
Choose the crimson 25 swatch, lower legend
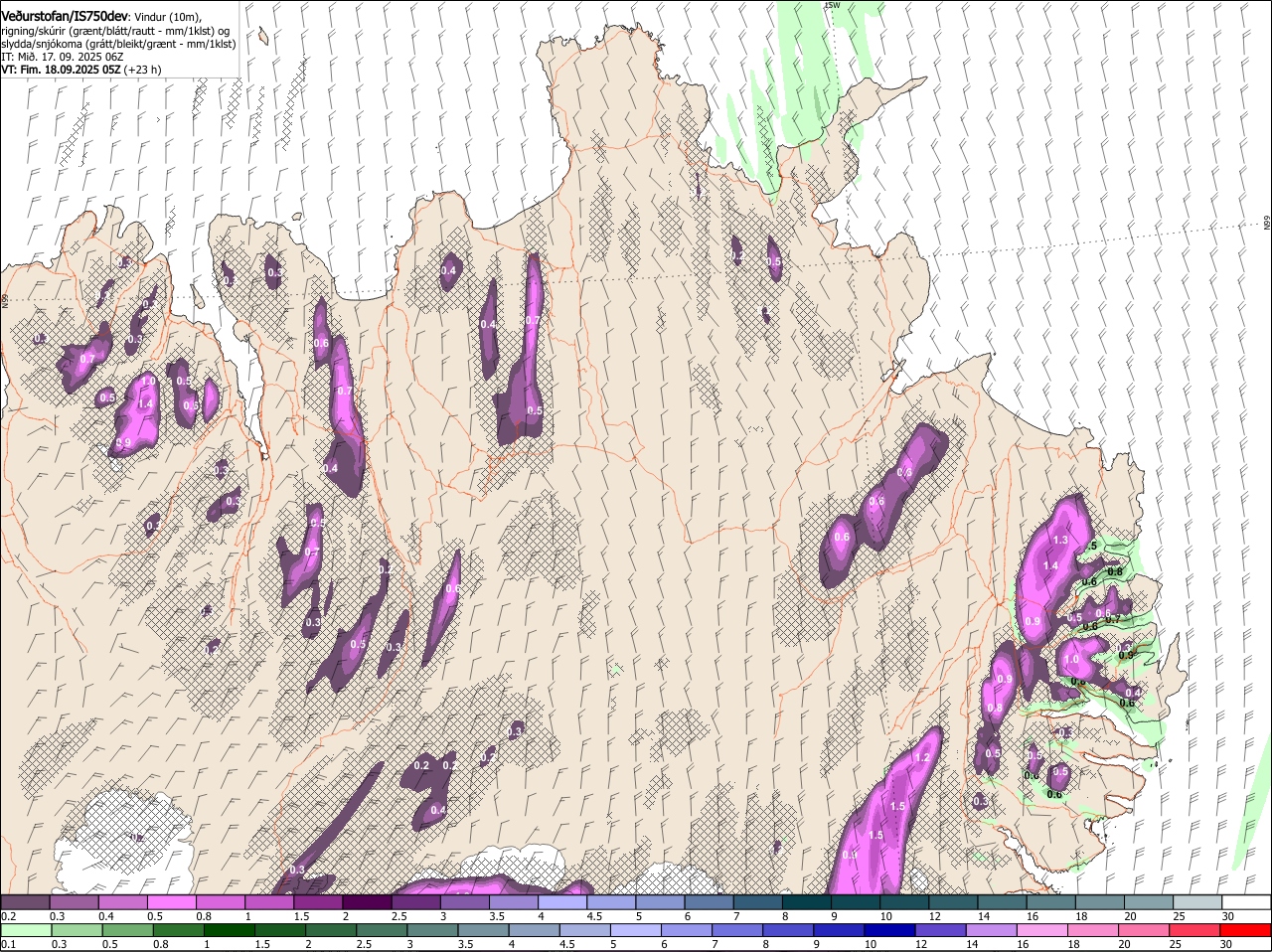[x=1194, y=931]
